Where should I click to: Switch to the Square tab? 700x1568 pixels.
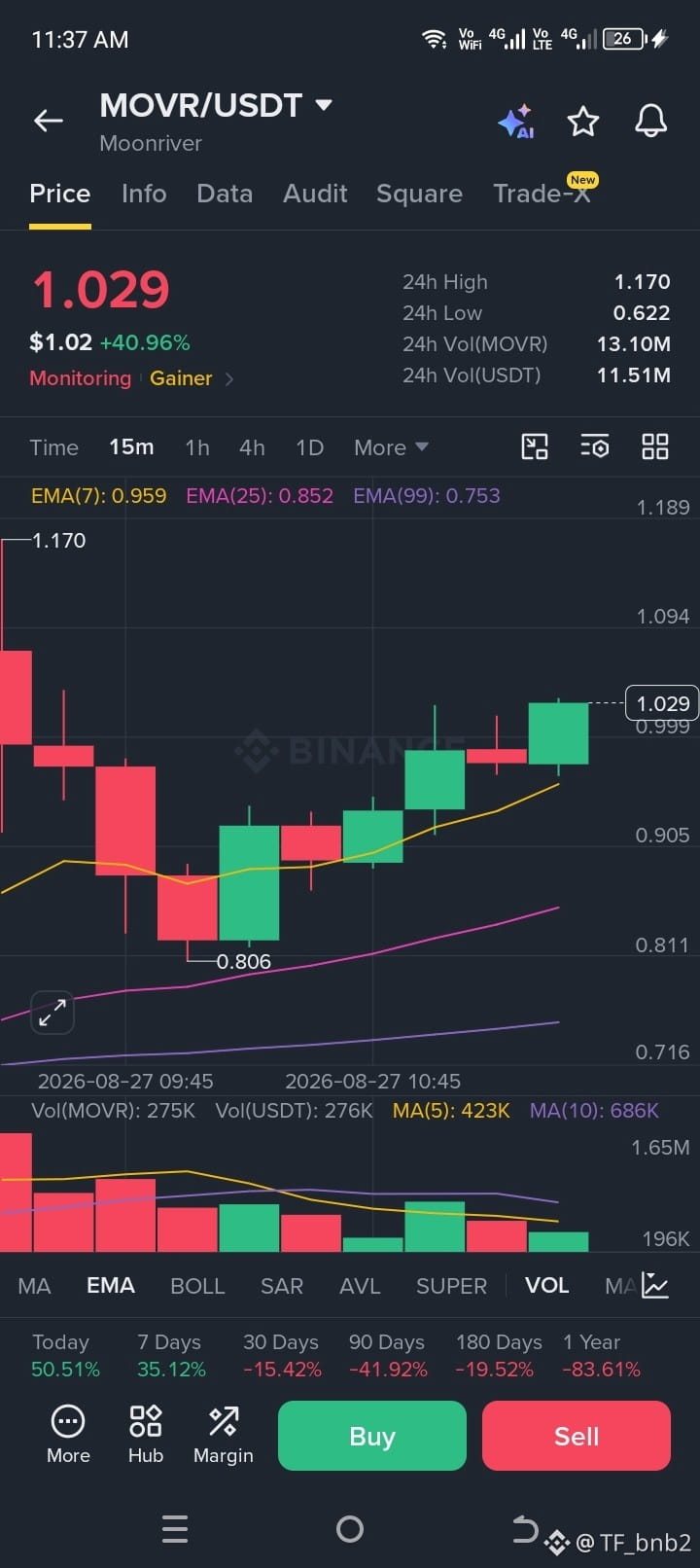[419, 194]
